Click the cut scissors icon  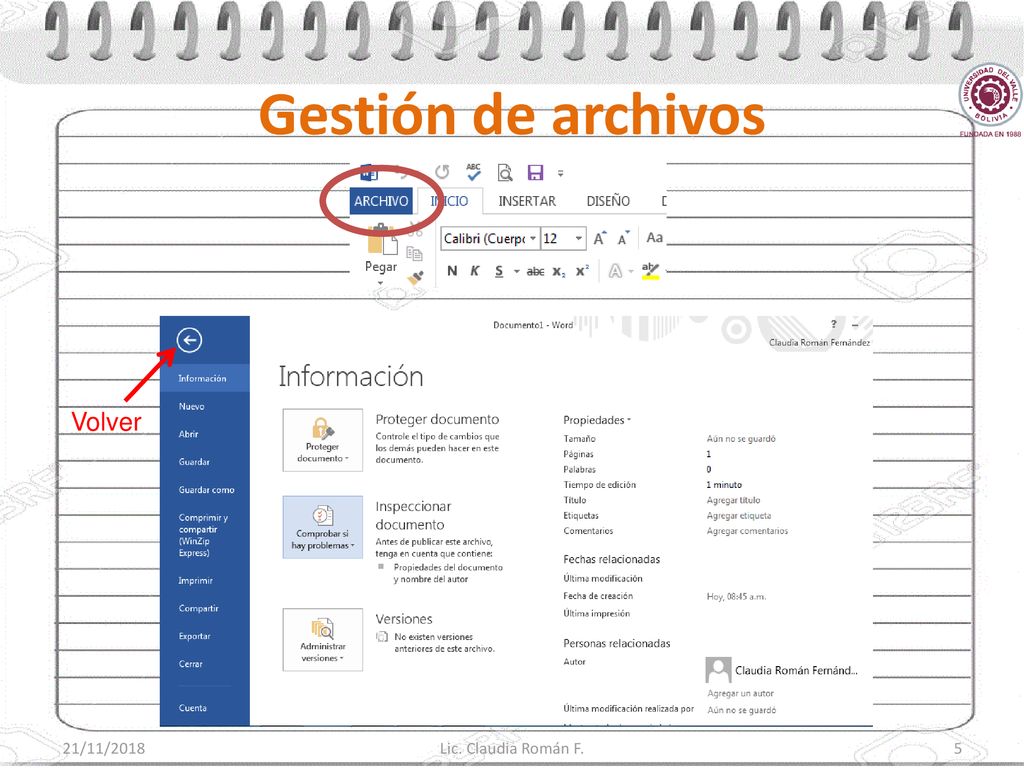[x=415, y=229]
